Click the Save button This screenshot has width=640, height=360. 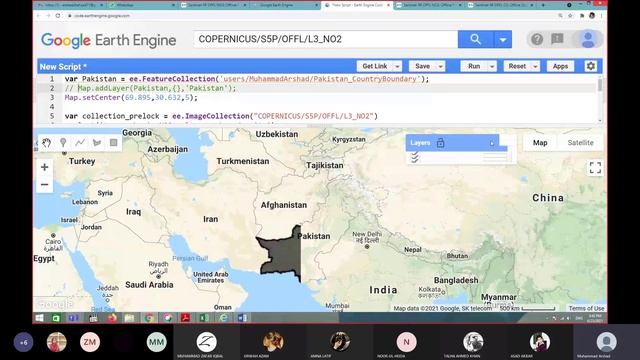[422, 66]
